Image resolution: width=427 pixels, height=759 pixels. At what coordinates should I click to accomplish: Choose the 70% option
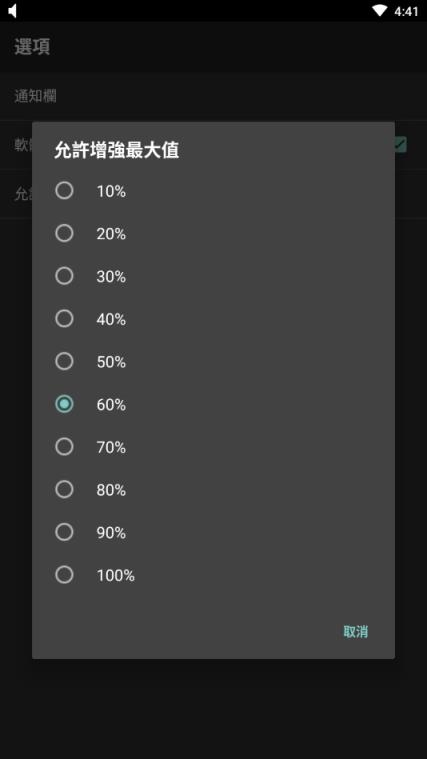pyautogui.click(x=64, y=446)
